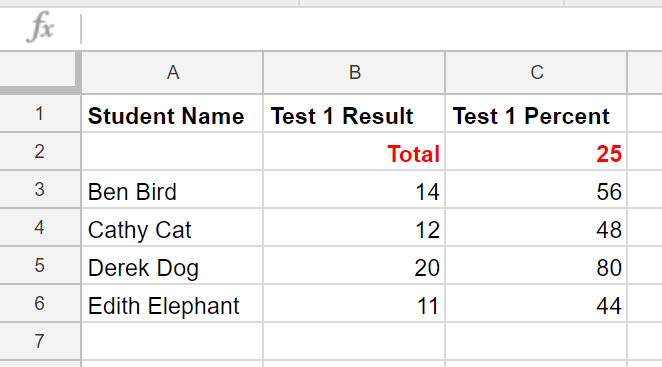The image size is (662, 367).
Task: Select row 2 header
Action: 40,152
